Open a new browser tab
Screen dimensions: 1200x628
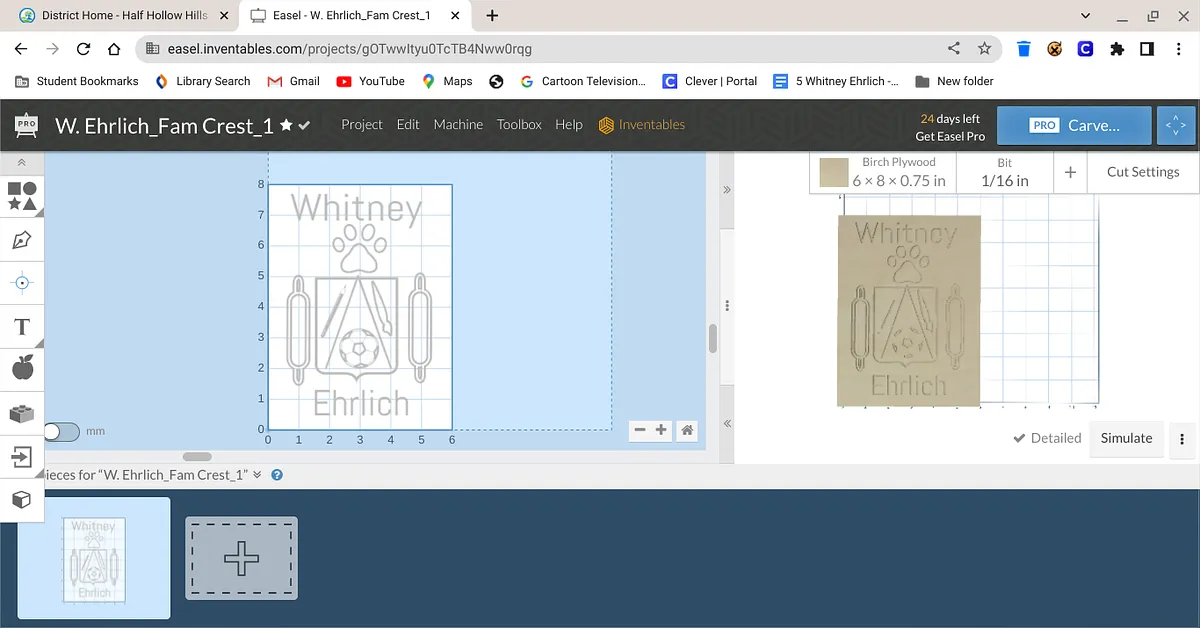click(492, 16)
